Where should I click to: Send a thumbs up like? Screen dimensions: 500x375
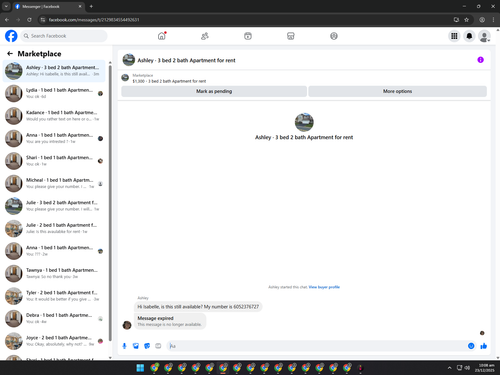484,346
